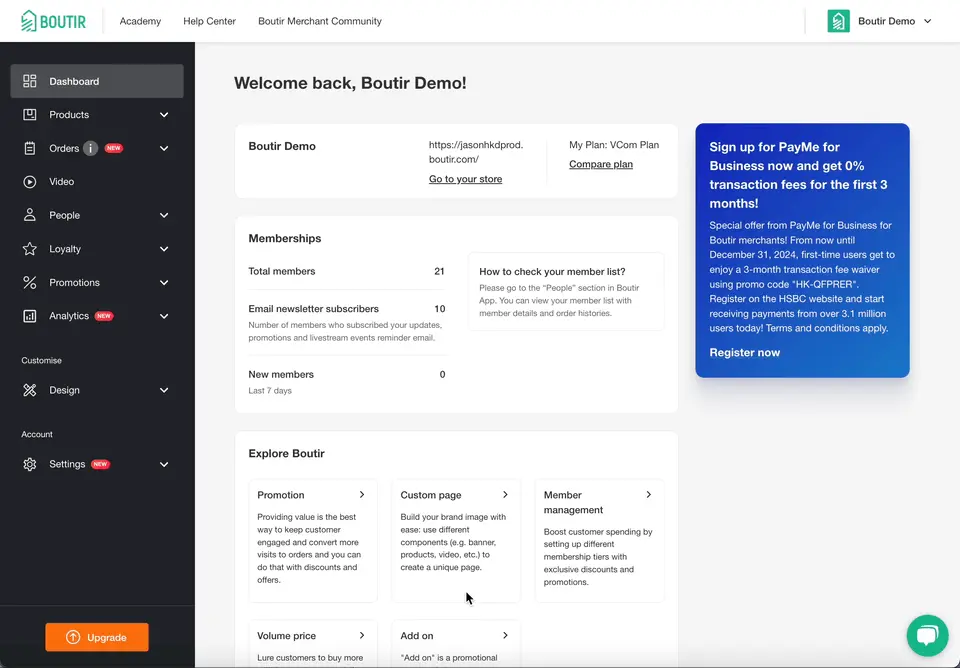Click the Settings gear icon in sidebar
Image resolution: width=960 pixels, height=668 pixels.
[x=29, y=464]
